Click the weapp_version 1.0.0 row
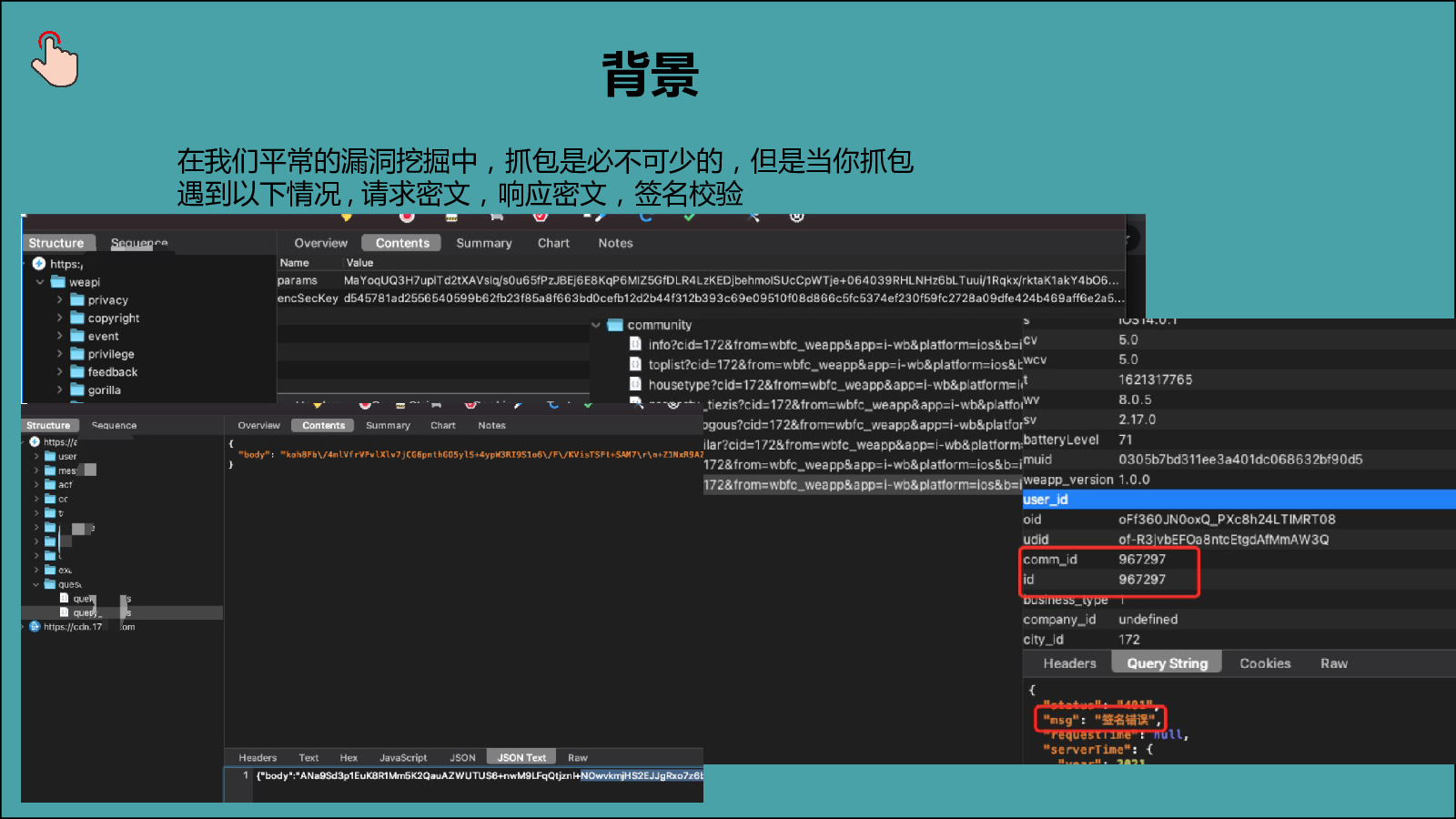 (x=1239, y=480)
